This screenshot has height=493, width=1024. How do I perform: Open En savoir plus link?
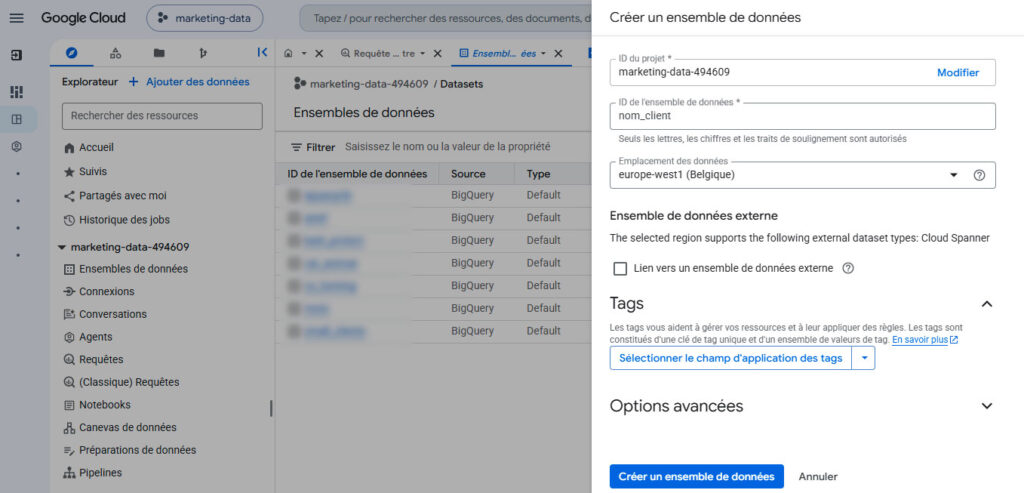click(x=925, y=340)
